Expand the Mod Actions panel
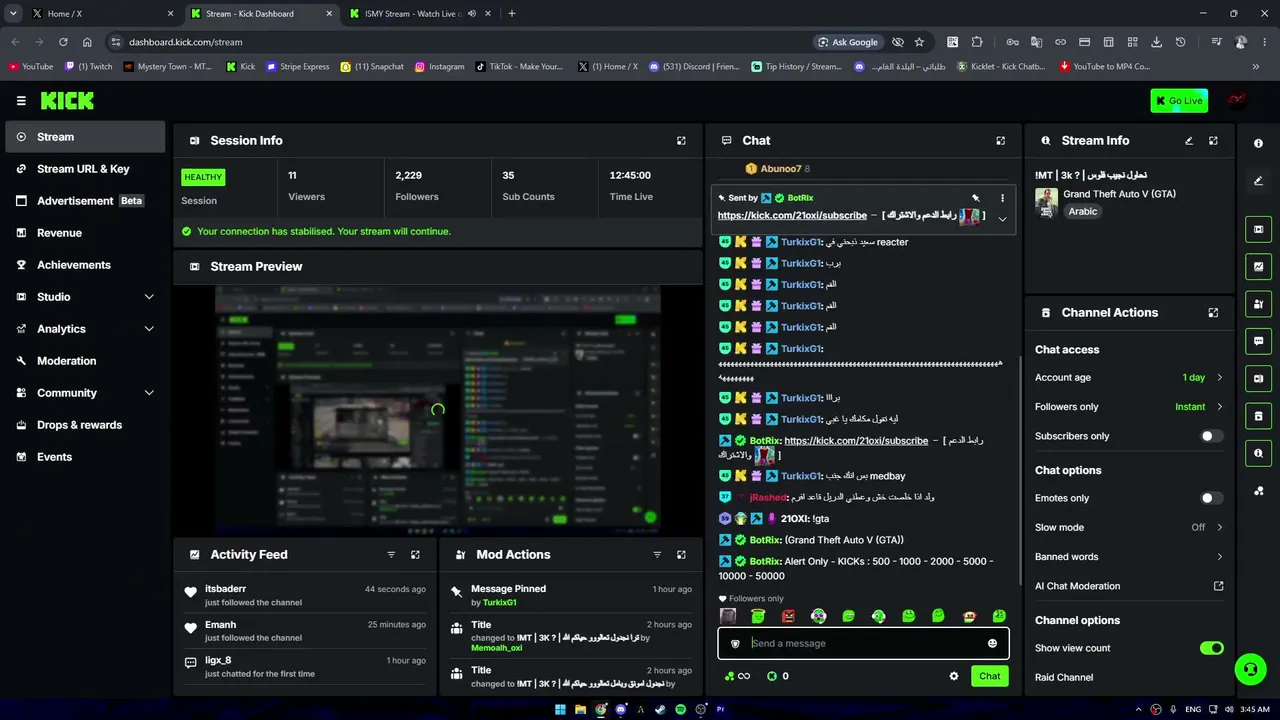The width and height of the screenshot is (1280, 720). pyautogui.click(x=681, y=555)
